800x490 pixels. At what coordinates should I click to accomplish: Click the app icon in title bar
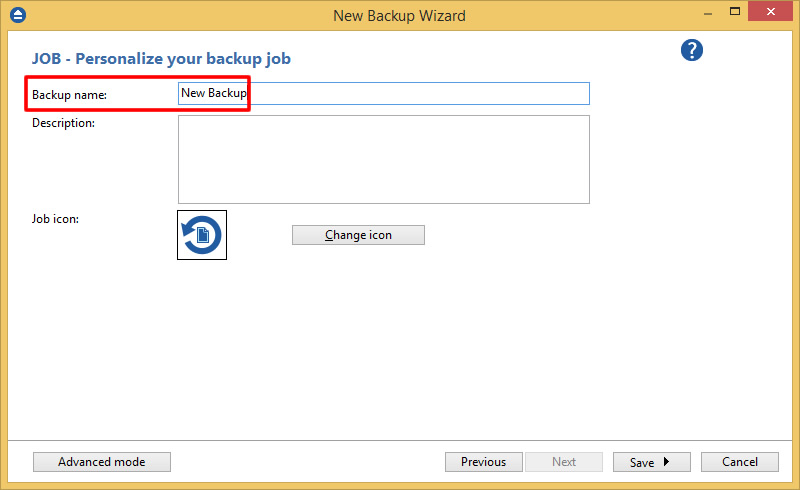point(17,15)
